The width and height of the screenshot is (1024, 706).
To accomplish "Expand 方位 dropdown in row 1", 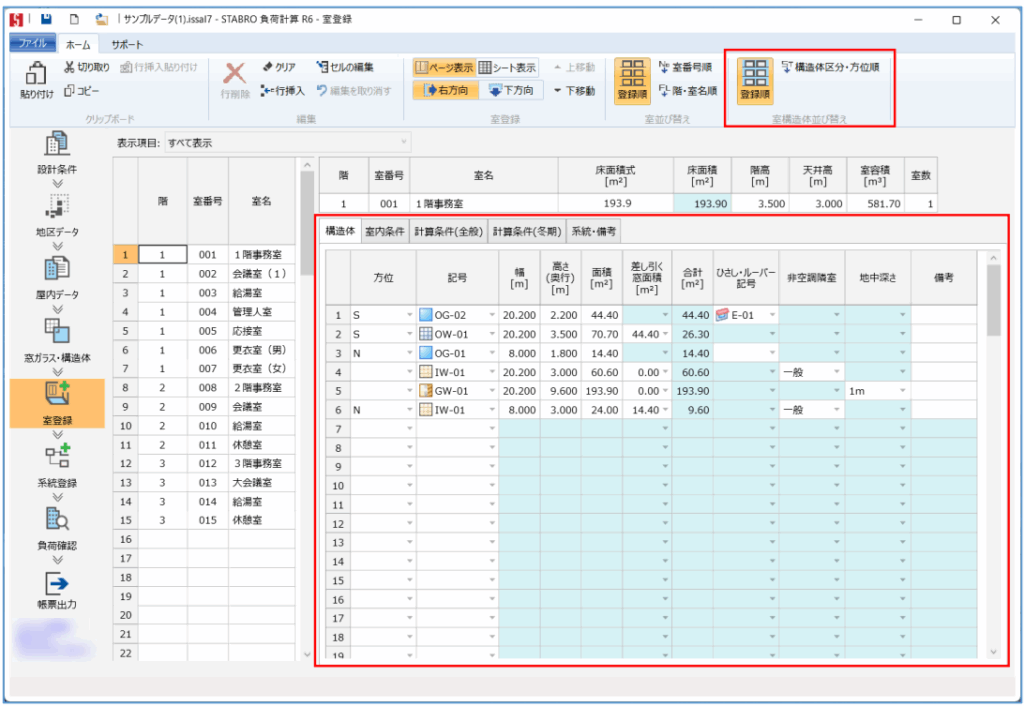I will click(409, 315).
